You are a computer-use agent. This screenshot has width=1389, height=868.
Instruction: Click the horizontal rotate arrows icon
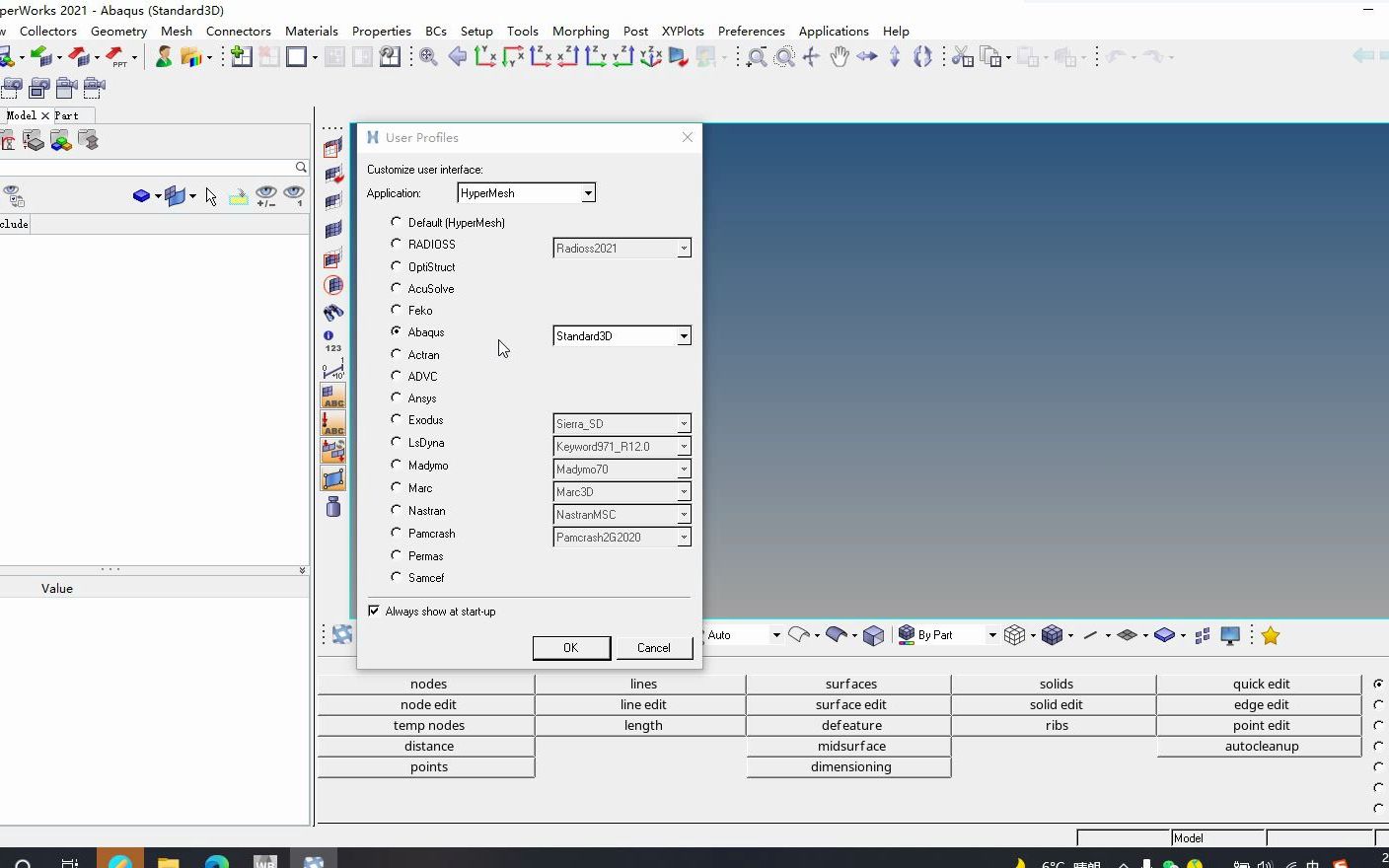[867, 57]
